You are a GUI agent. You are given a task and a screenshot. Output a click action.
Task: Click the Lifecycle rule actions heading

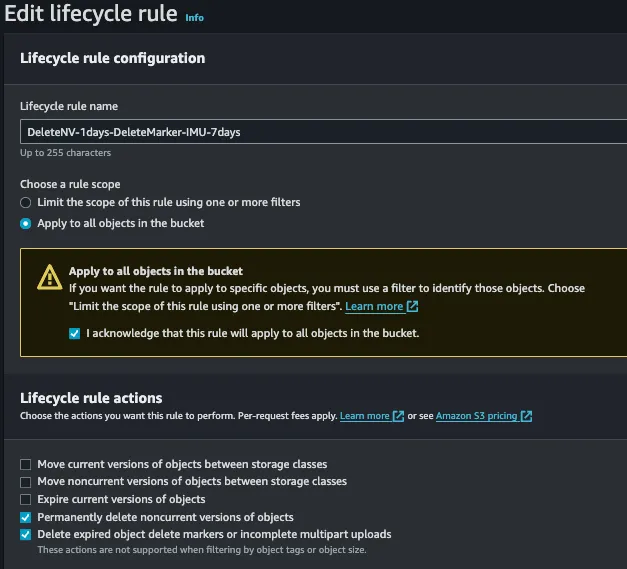(x=91, y=398)
